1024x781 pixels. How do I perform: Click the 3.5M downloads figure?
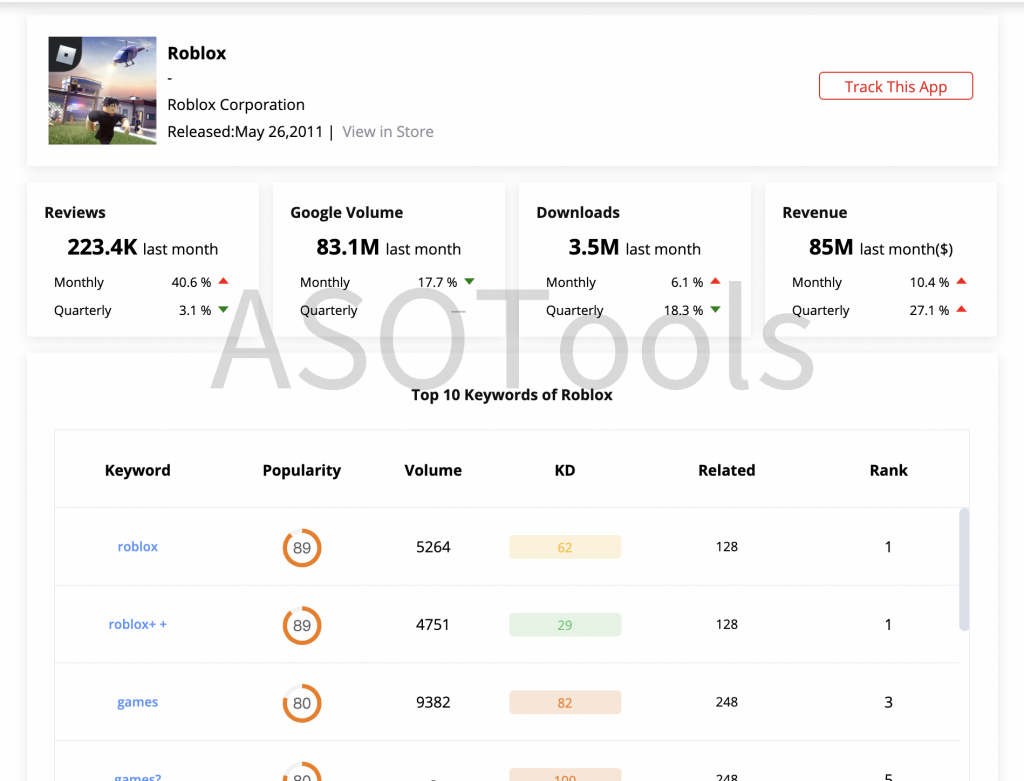point(594,247)
